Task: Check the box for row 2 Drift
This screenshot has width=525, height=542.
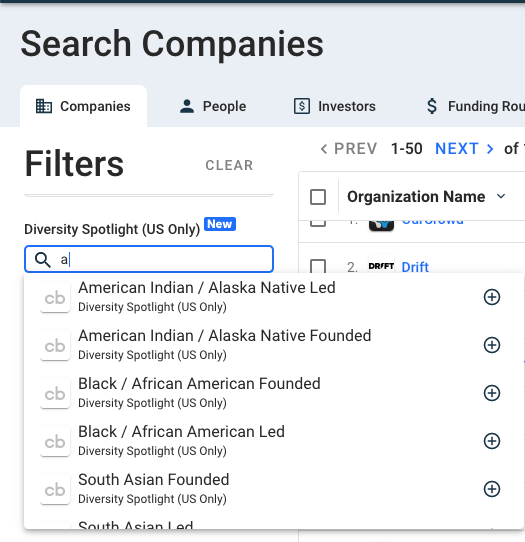Action: [x=318, y=267]
